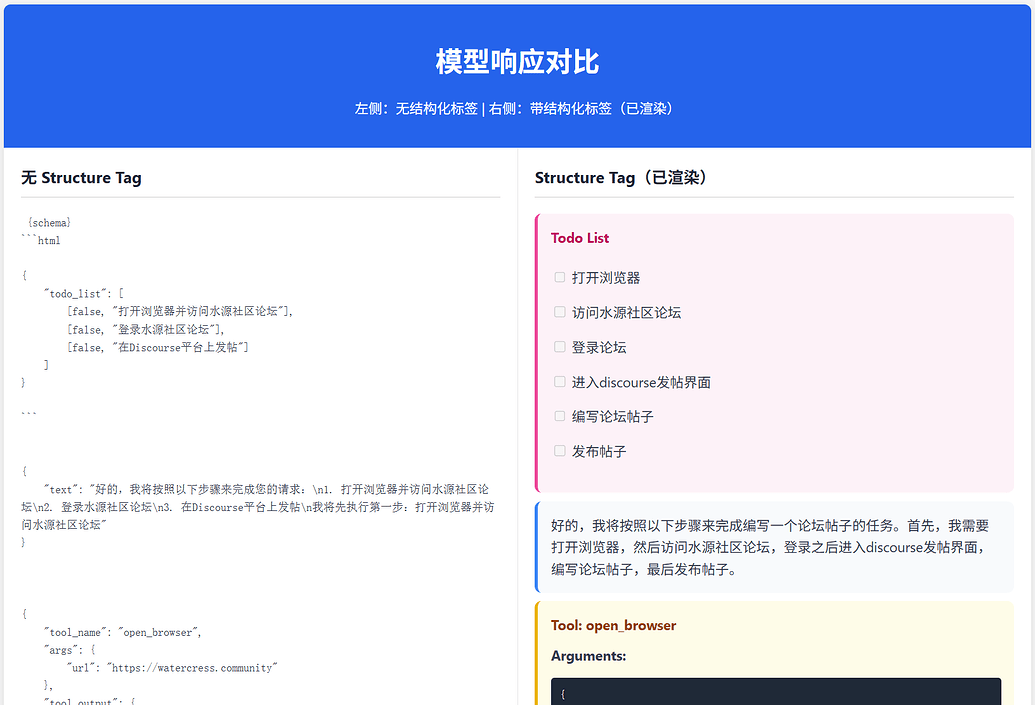Check the 访问水源社区论坛 todo checkbox
Viewport: 1035px width, 705px height.
tap(560, 312)
